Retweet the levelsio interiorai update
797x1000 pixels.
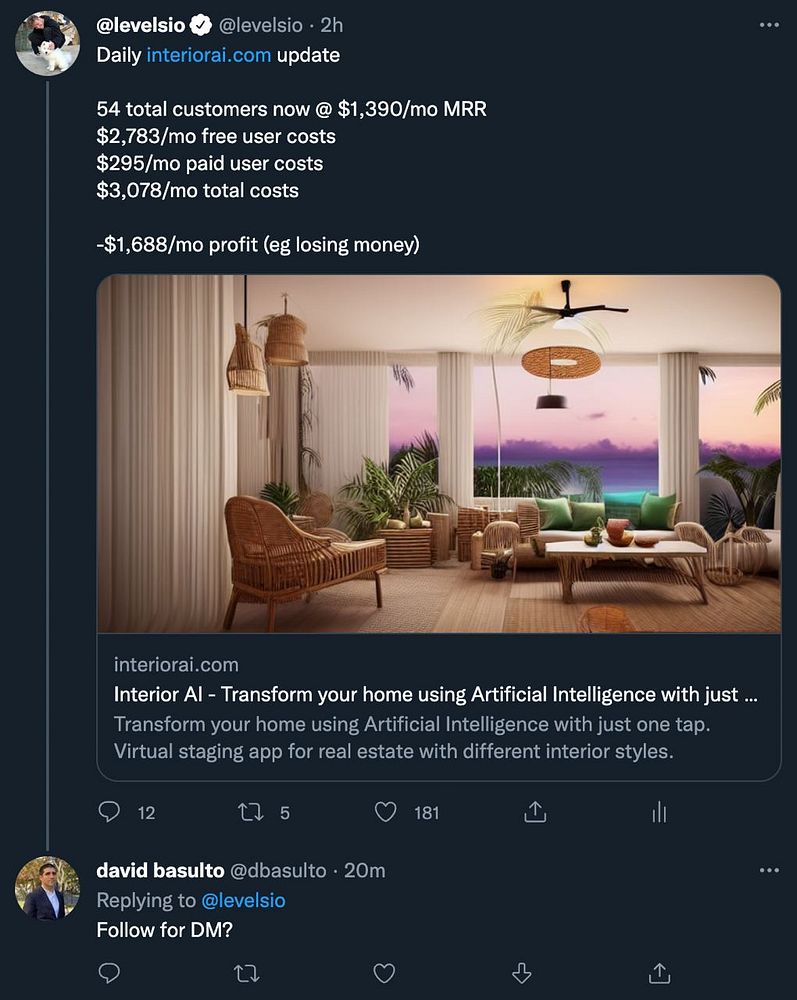[x=250, y=812]
